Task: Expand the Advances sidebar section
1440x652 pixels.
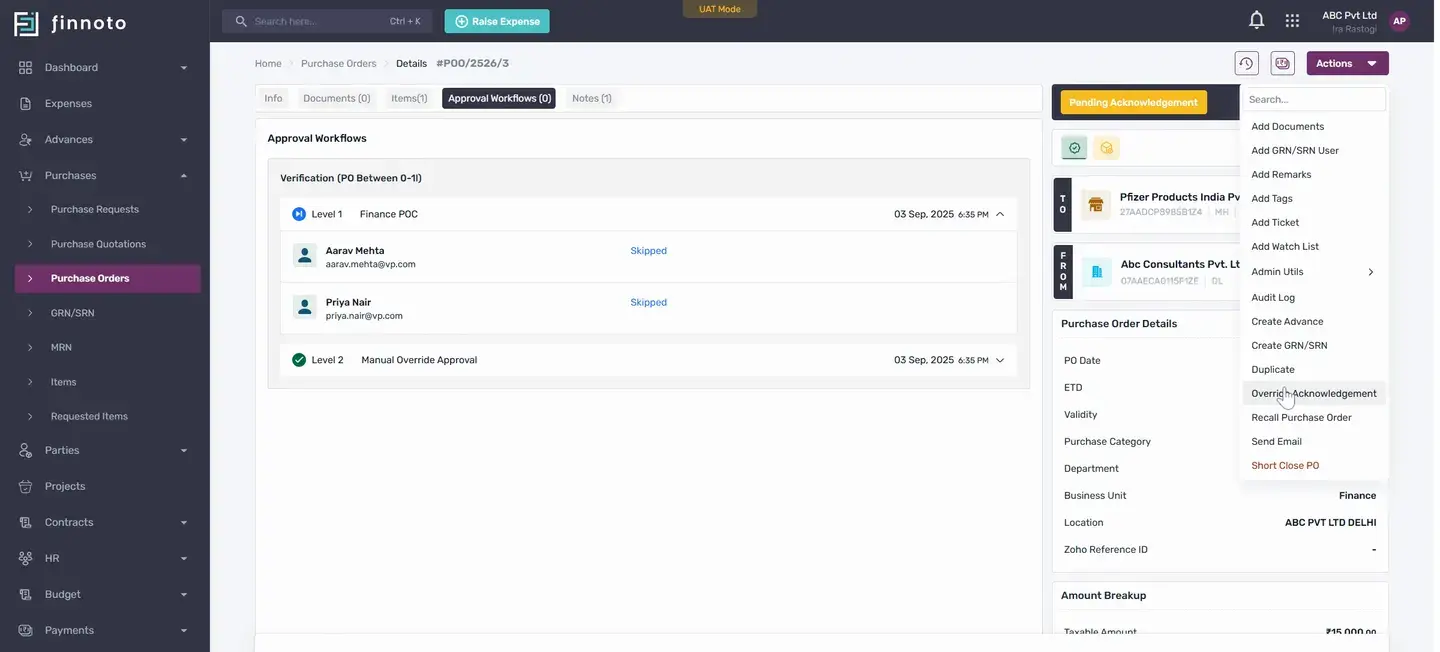Action: coord(184,140)
